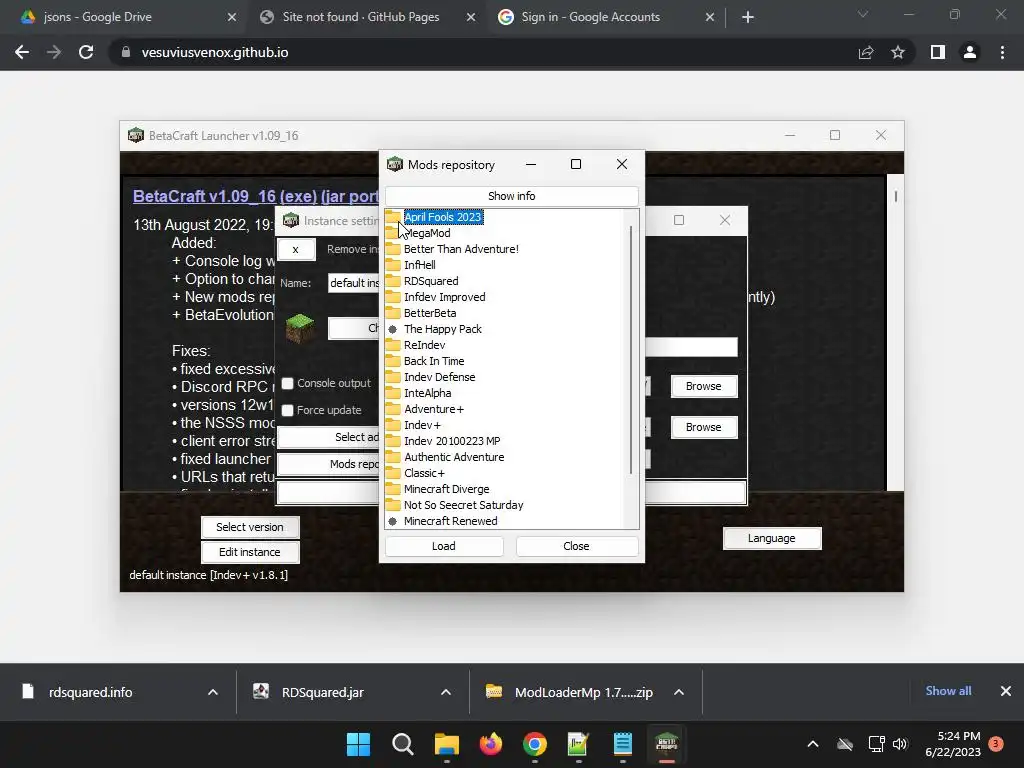Viewport: 1024px width, 768px height.
Task: Click lower Browse button in Instance settings
Action: [703, 427]
